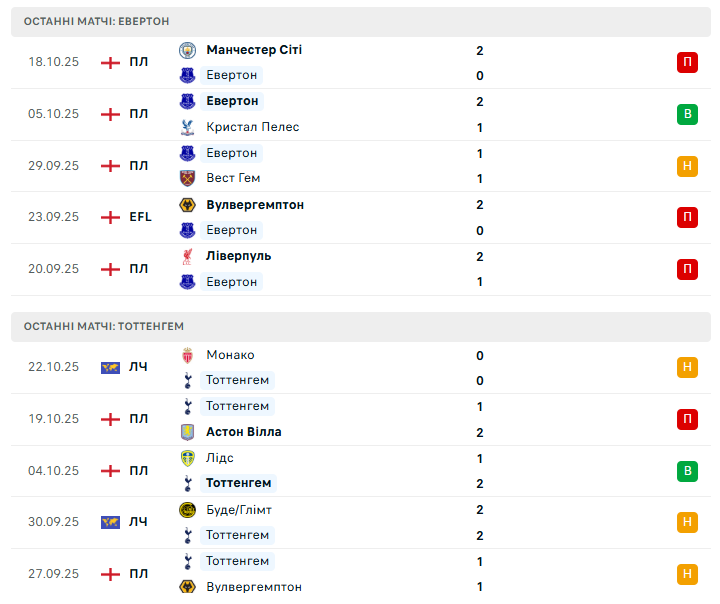The width and height of the screenshot is (720, 604).
Task: Select the Останні матчі: Евертон header
Action: (x=97, y=21)
